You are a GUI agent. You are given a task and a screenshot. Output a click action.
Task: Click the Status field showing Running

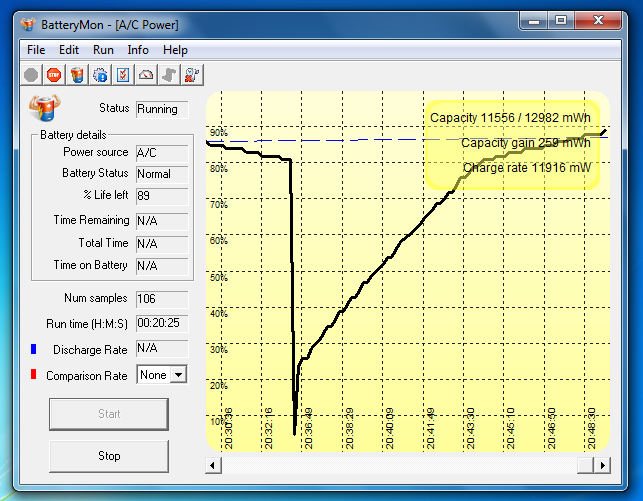coord(162,109)
